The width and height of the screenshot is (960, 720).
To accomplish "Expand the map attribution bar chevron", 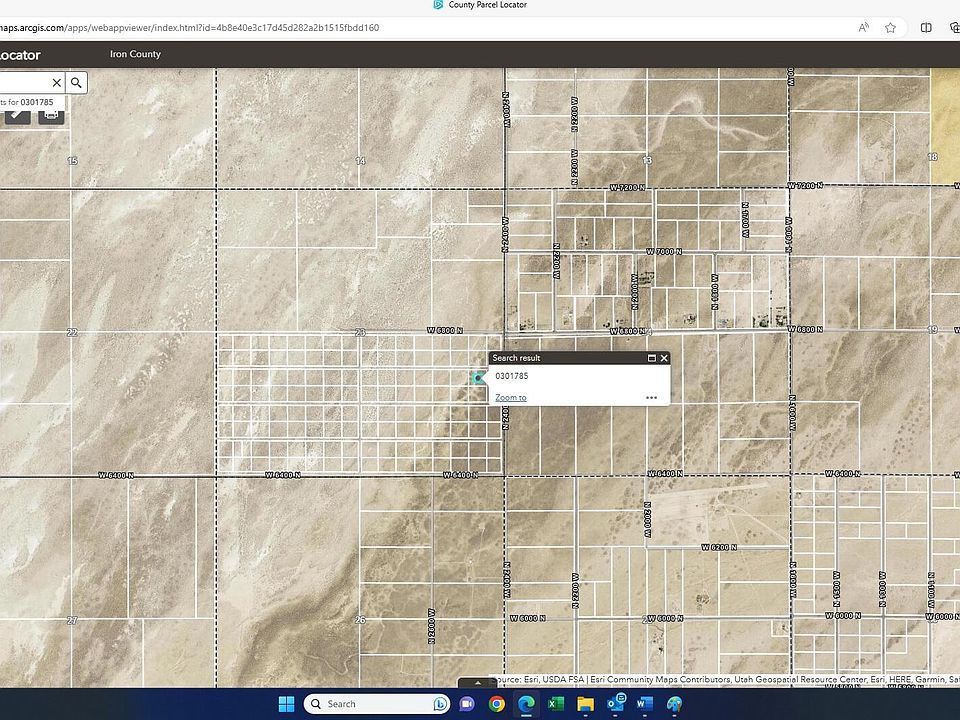I will tap(478, 684).
